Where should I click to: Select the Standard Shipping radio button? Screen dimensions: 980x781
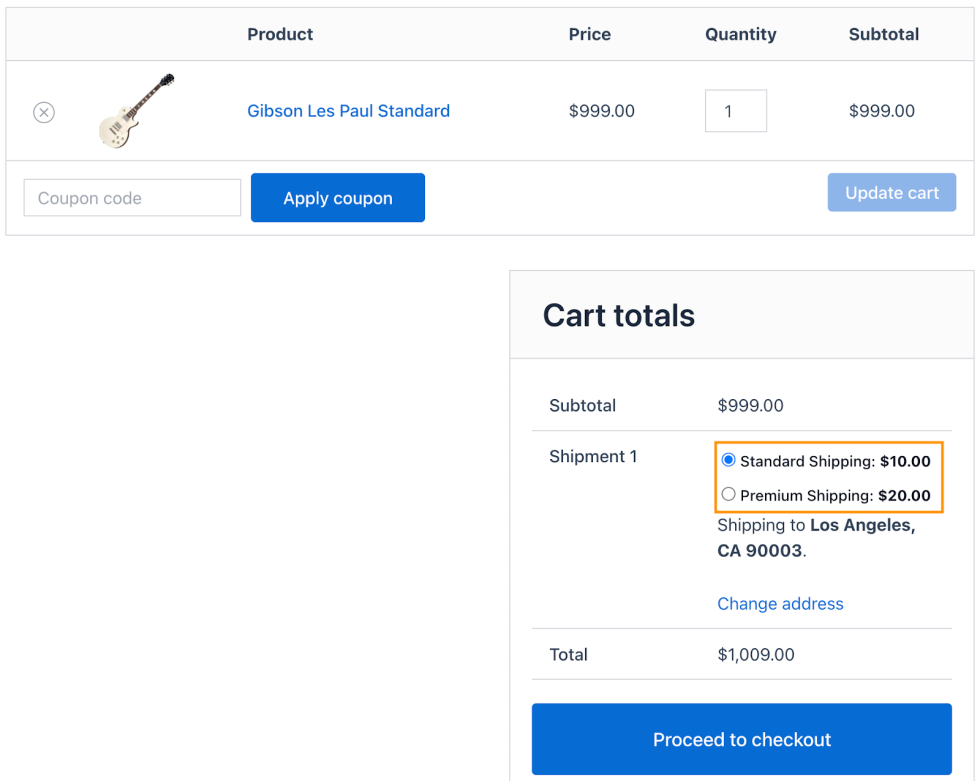[728, 460]
